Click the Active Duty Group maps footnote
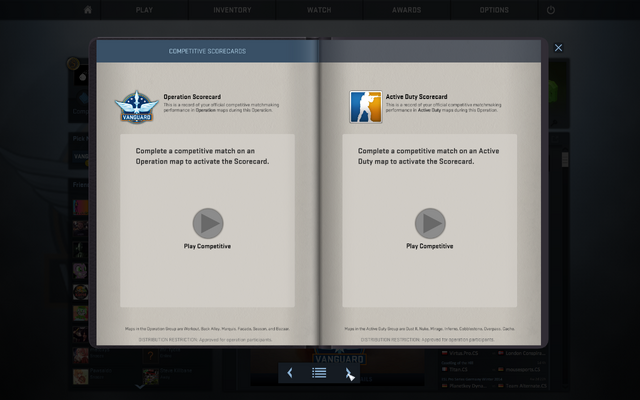This screenshot has width=640, height=400. coord(429,329)
